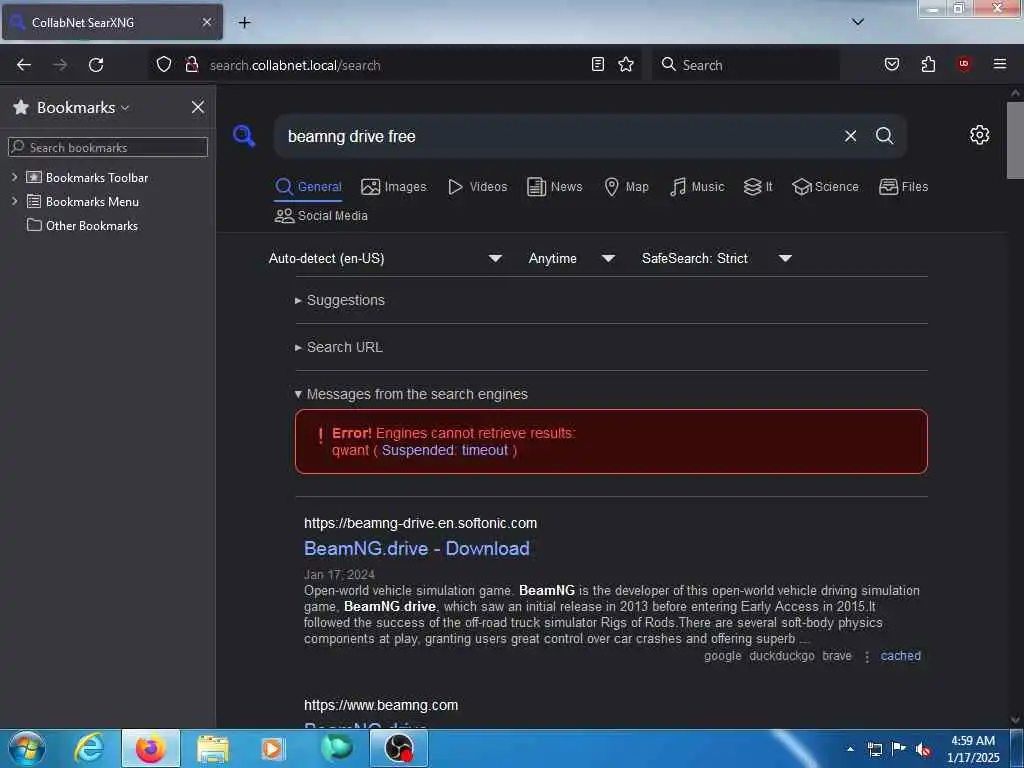Screen dimensions: 1024x768
Task: Bookmark this page with star icon
Action: [626, 64]
